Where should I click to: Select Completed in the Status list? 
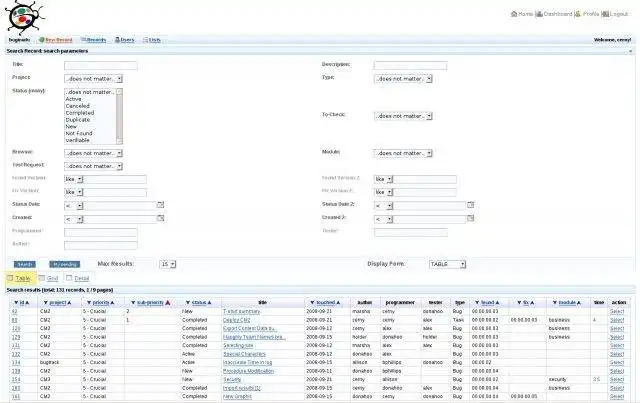pos(80,113)
